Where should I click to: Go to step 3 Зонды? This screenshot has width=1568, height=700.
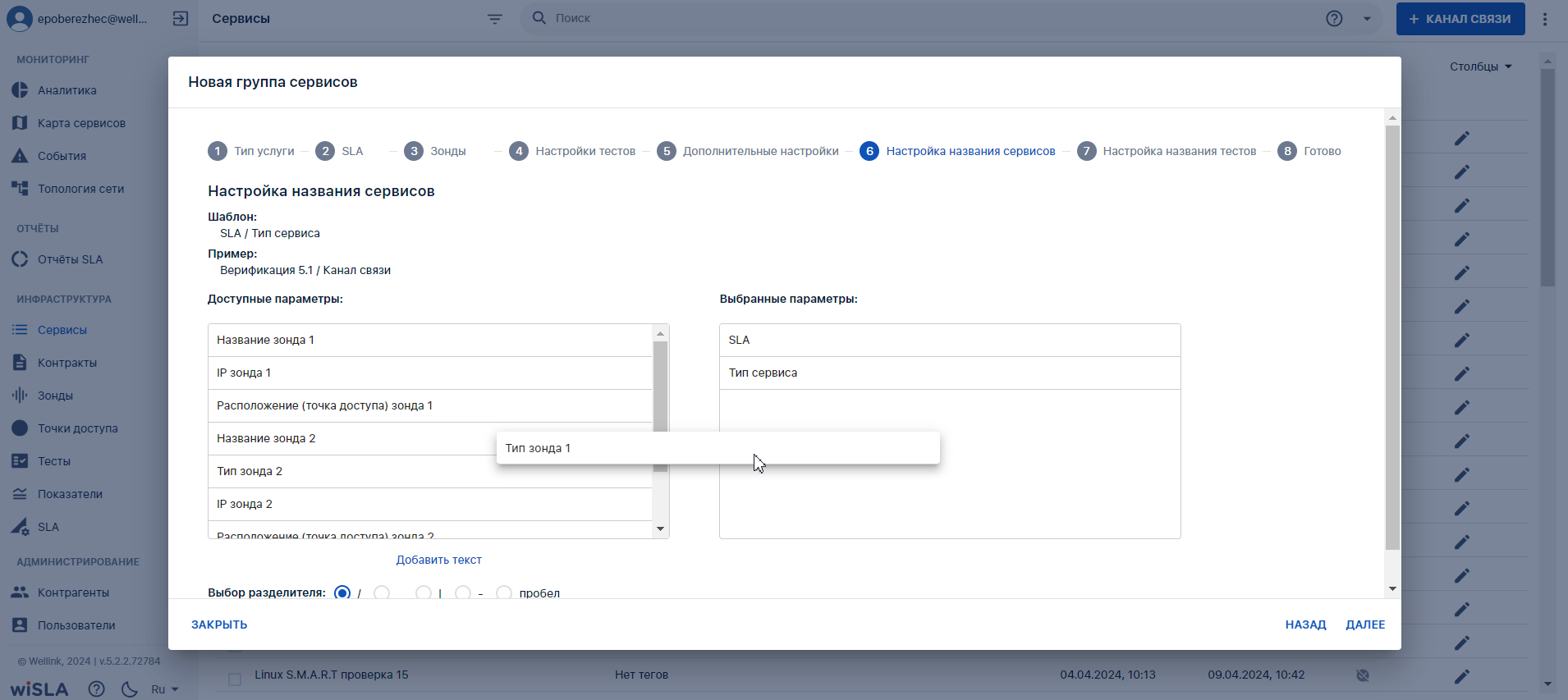[435, 151]
